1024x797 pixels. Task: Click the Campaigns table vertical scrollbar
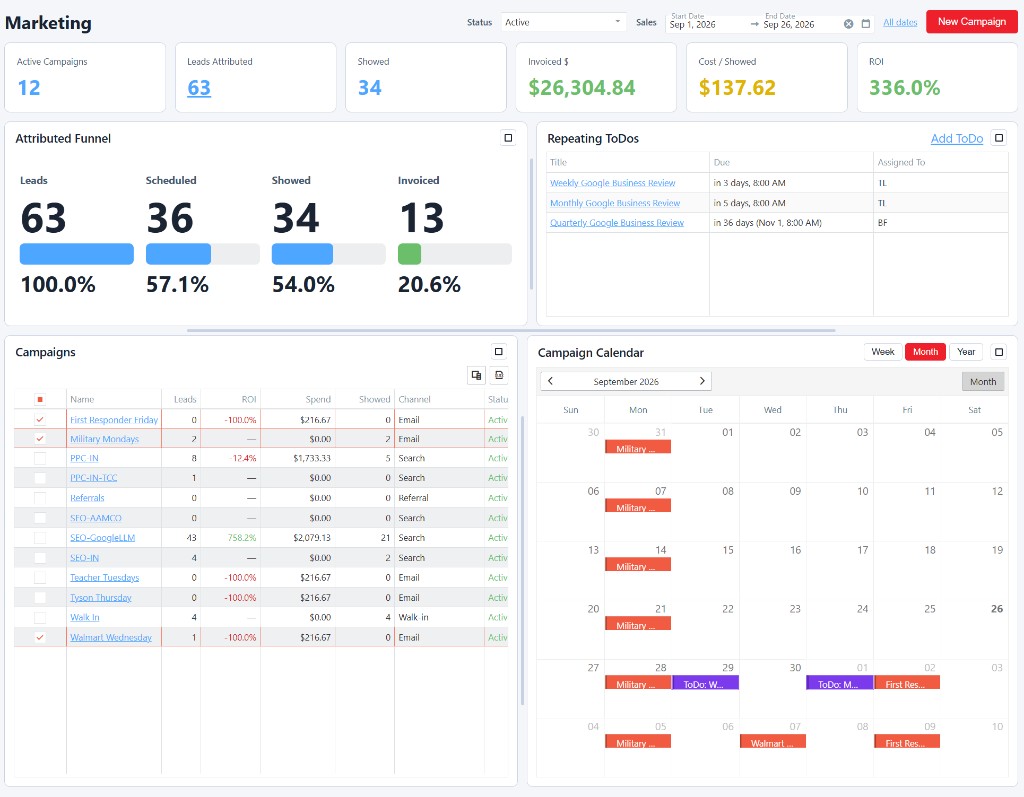(522, 560)
